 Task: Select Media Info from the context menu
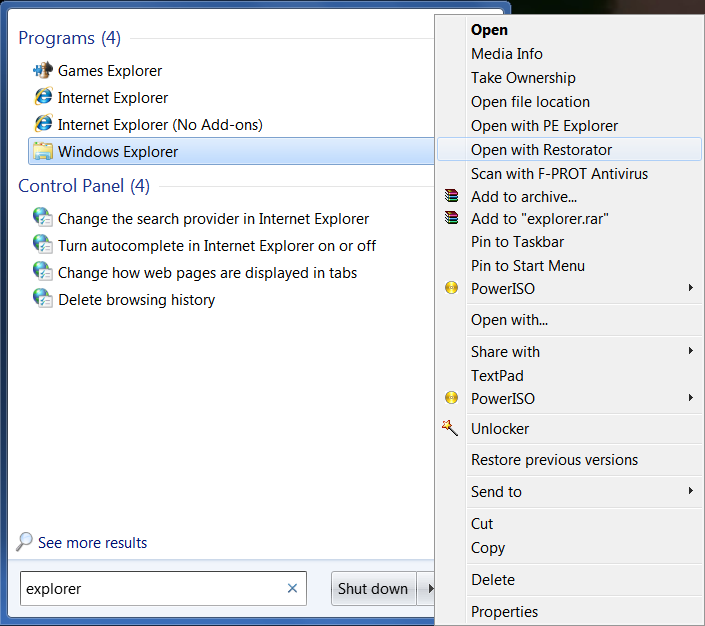click(x=507, y=54)
